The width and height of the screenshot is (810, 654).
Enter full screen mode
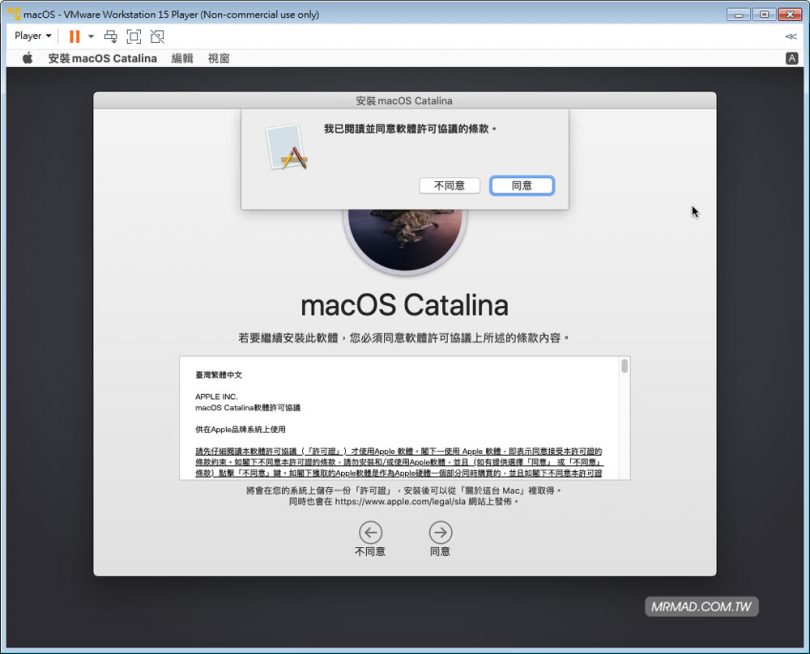(x=134, y=36)
